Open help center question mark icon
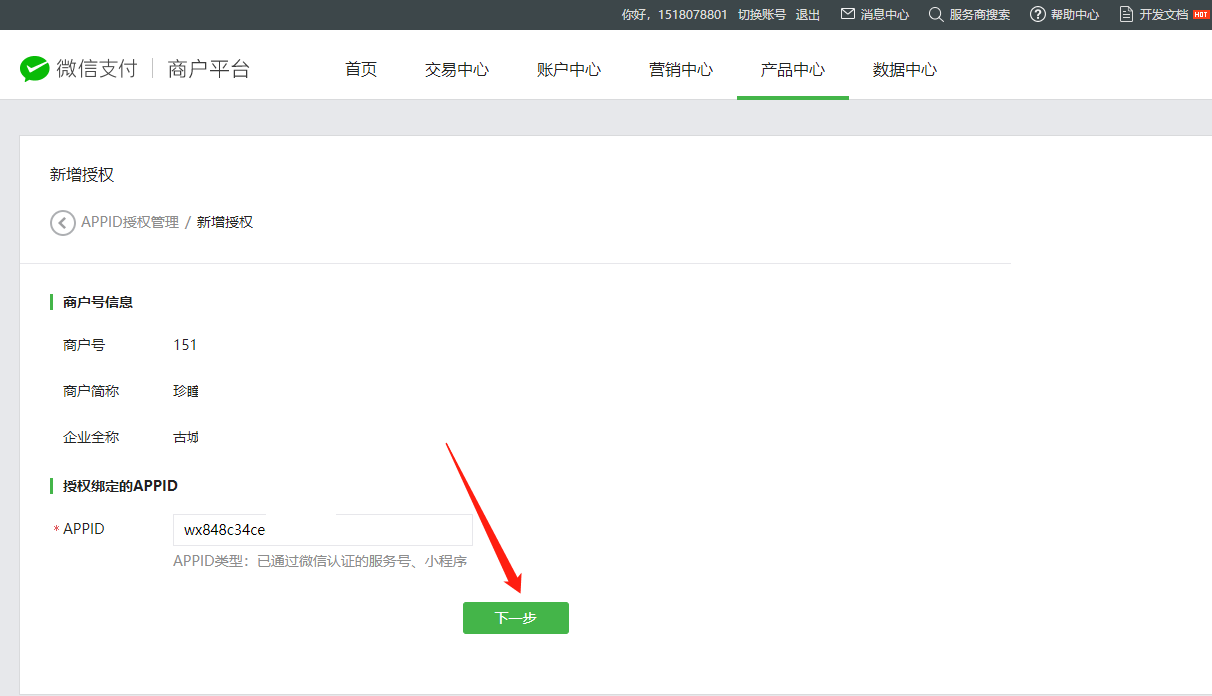 click(x=1038, y=14)
